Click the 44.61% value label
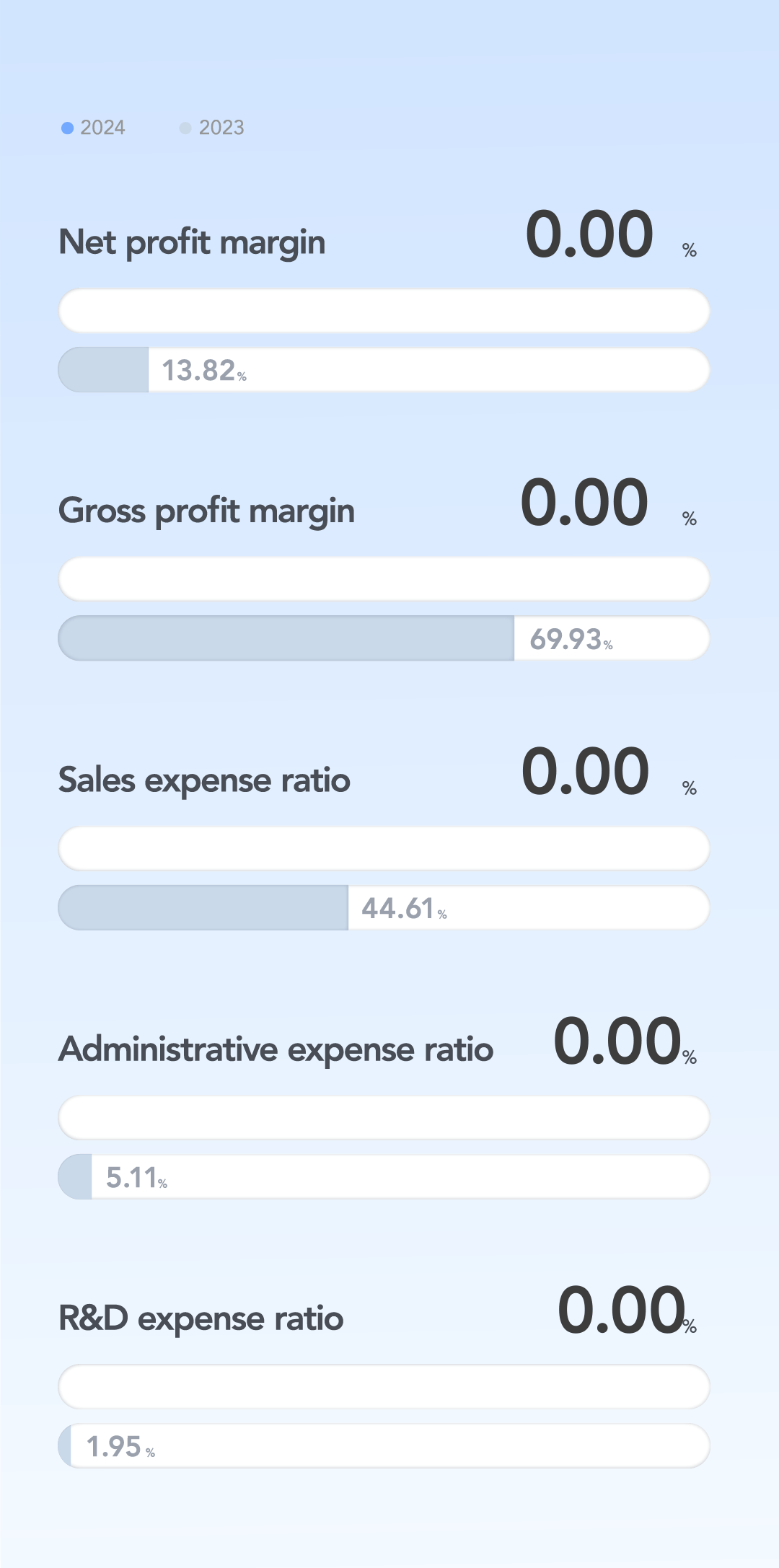This screenshot has height=1568, width=779. pyautogui.click(x=403, y=909)
